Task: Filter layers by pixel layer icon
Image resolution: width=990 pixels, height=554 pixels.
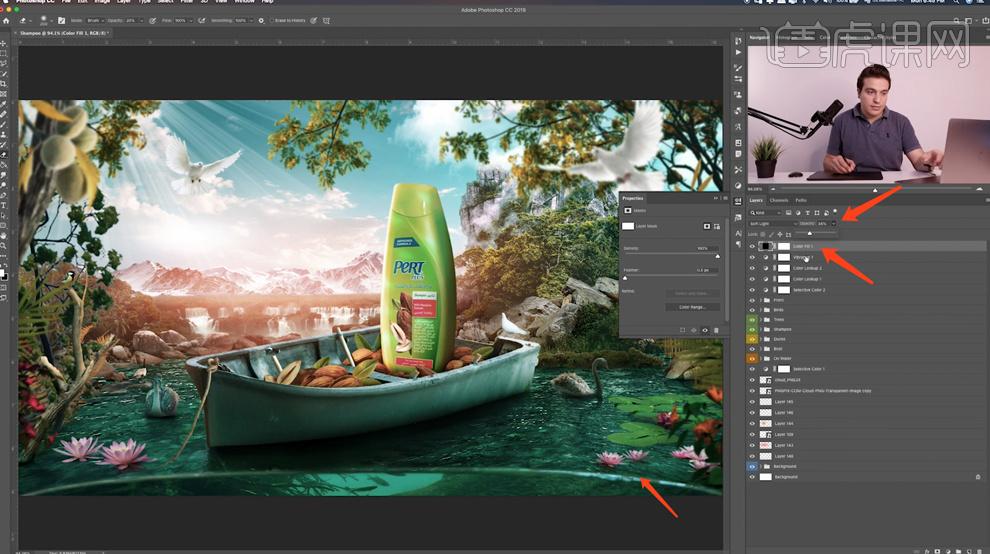Action: click(x=789, y=212)
